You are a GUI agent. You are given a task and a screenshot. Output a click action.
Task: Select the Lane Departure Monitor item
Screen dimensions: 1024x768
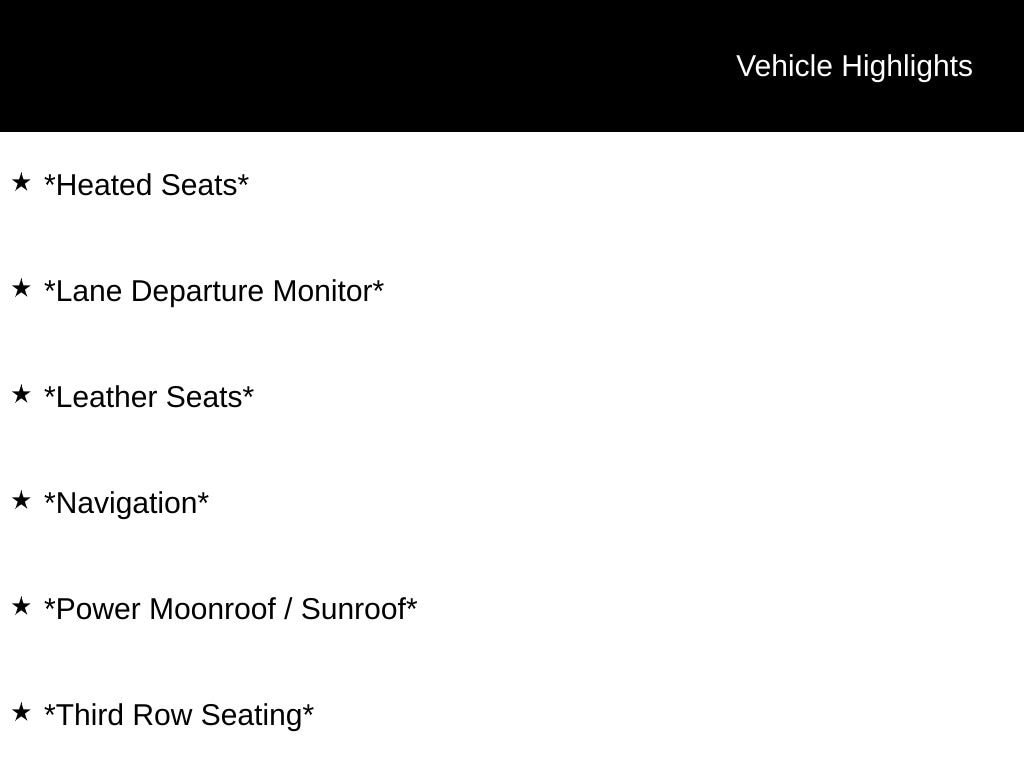click(x=214, y=292)
